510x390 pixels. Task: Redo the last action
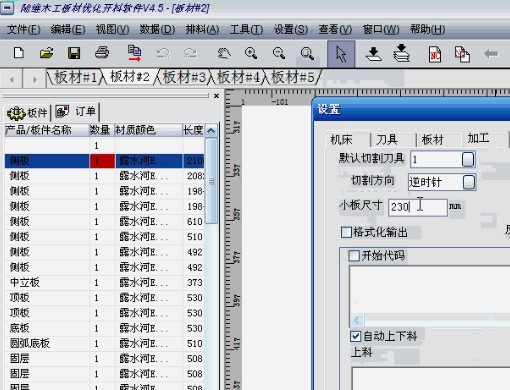pos(190,53)
